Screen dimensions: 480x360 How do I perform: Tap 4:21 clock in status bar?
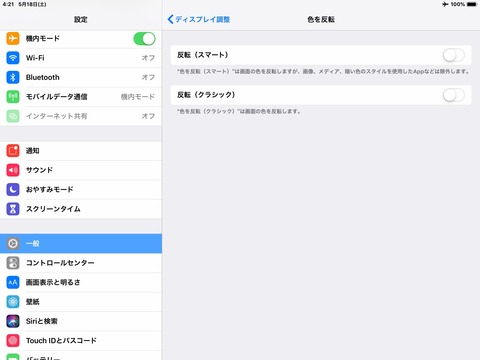pos(8,4)
